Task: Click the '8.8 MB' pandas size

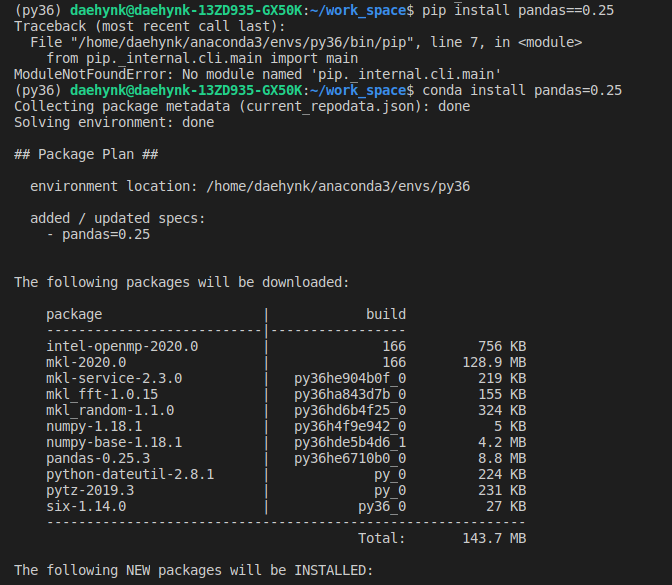Action: coord(502,459)
